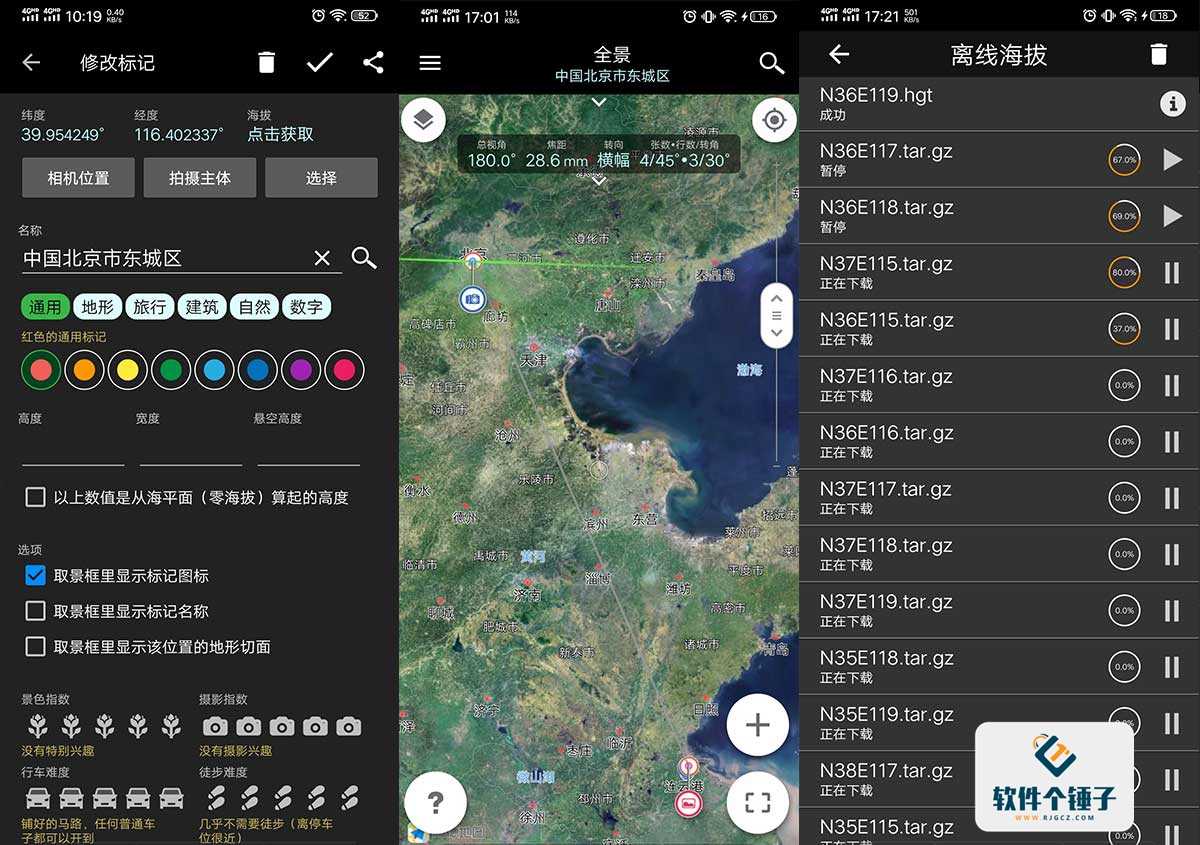Open the navigation drawer on the 全景 screen

[430, 62]
